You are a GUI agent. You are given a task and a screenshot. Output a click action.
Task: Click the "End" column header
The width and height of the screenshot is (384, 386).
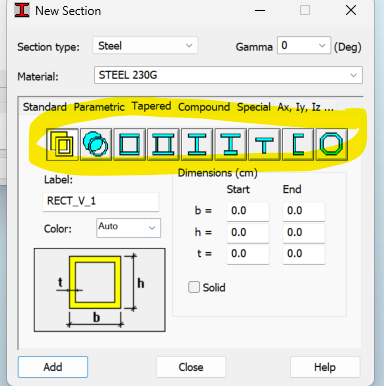(292, 189)
